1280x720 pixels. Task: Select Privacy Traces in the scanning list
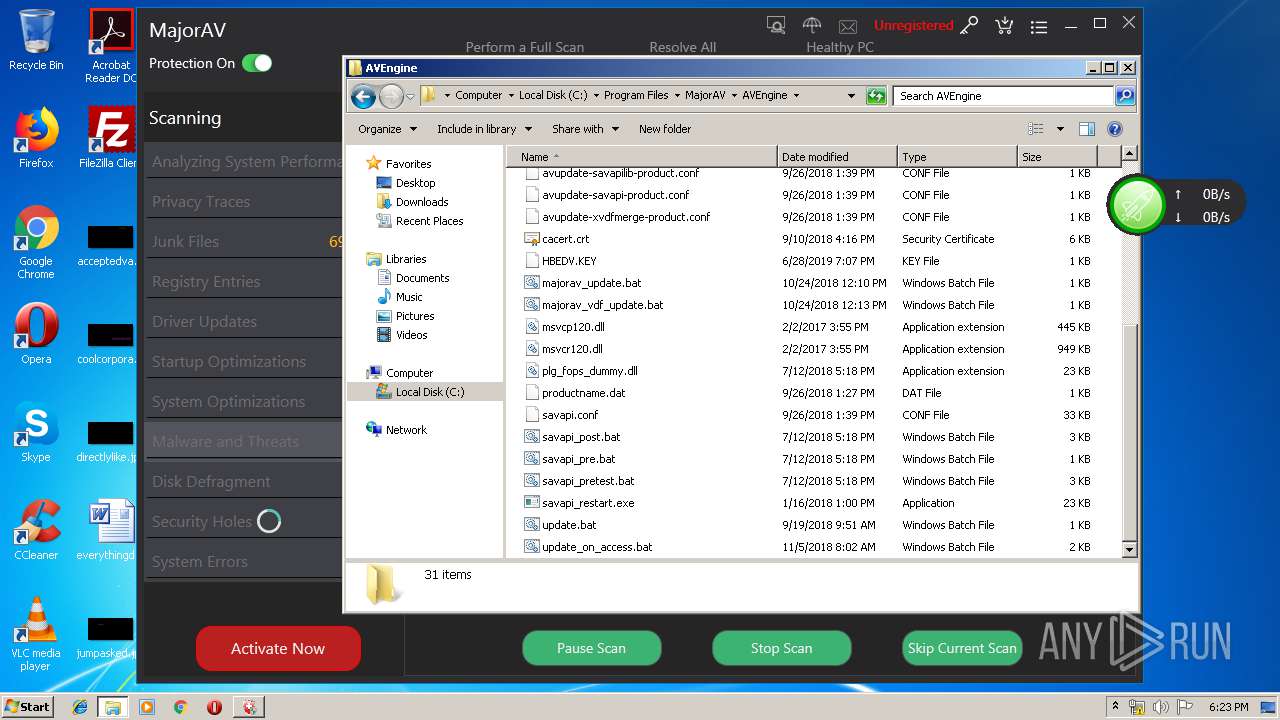244,201
